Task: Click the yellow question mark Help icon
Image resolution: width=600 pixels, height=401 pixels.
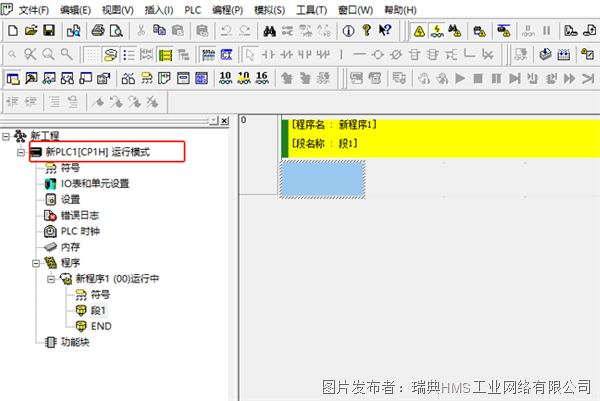Action: tap(367, 31)
